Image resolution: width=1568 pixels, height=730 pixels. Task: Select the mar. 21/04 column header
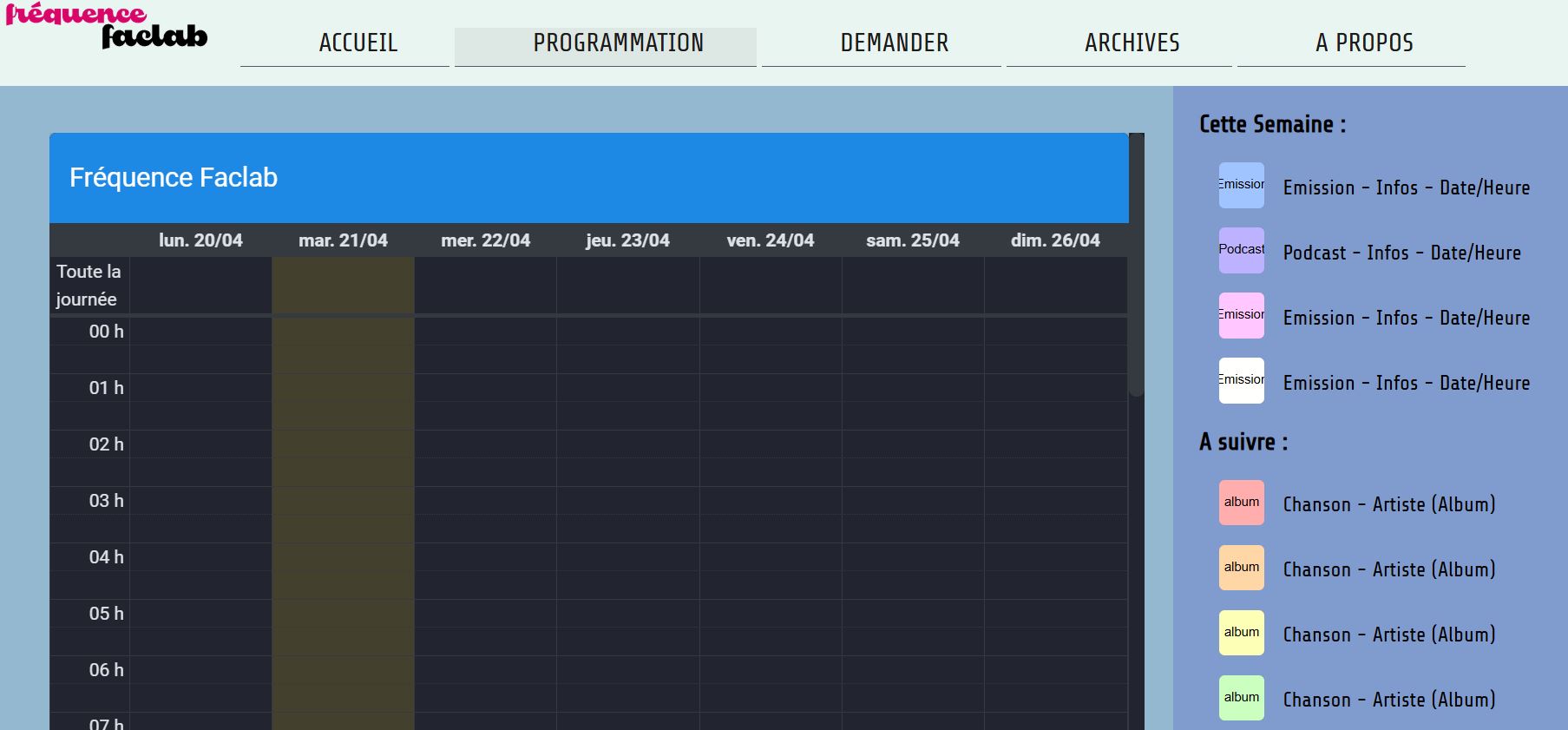pyautogui.click(x=343, y=240)
